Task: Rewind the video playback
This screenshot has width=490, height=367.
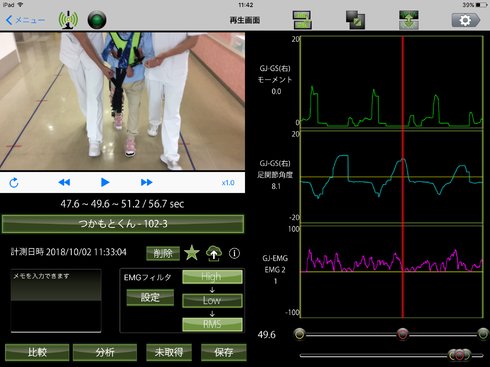Action: tap(64, 182)
